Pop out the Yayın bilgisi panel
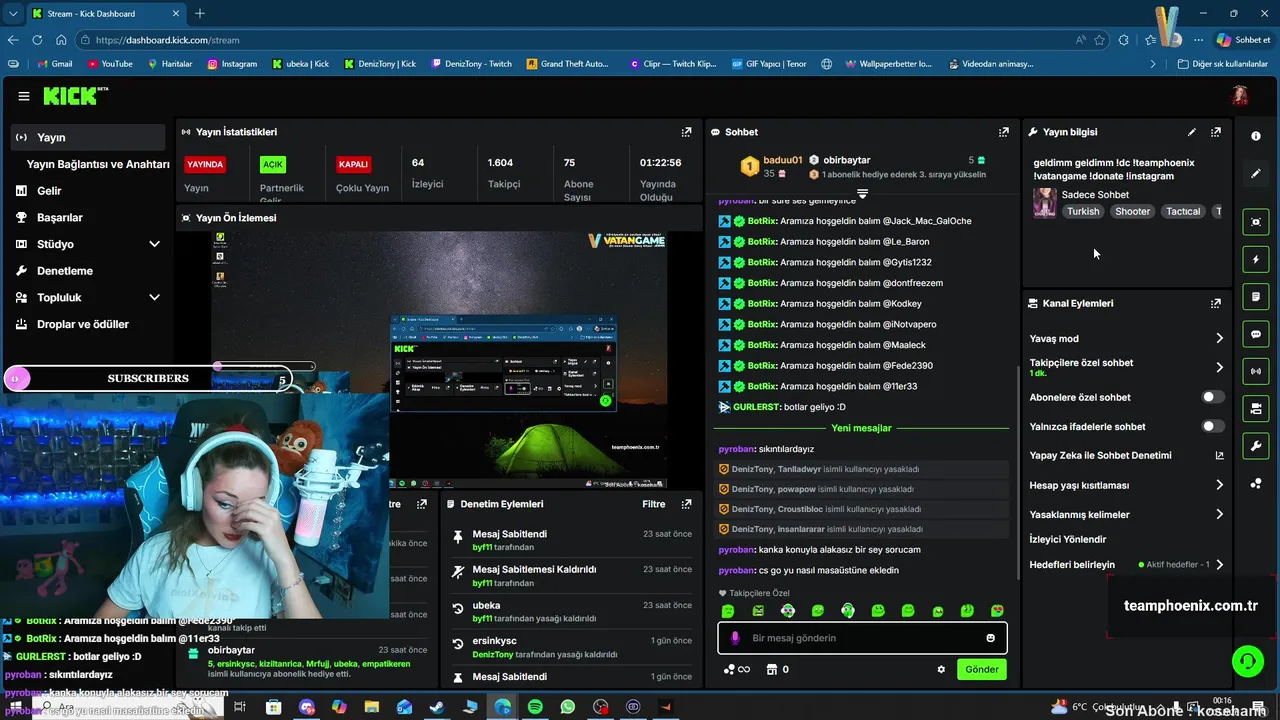The height and width of the screenshot is (720, 1280). (x=1216, y=132)
